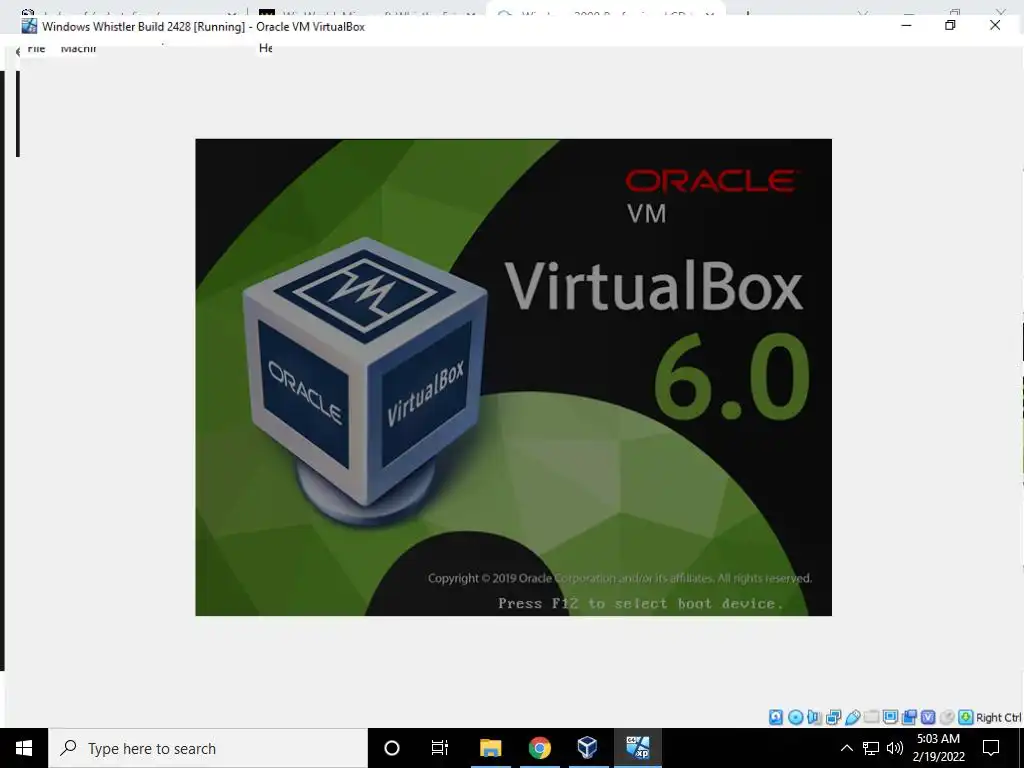Click the VirtualBox VM title bar icon
The width and height of the screenshot is (1024, 768).
point(29,26)
